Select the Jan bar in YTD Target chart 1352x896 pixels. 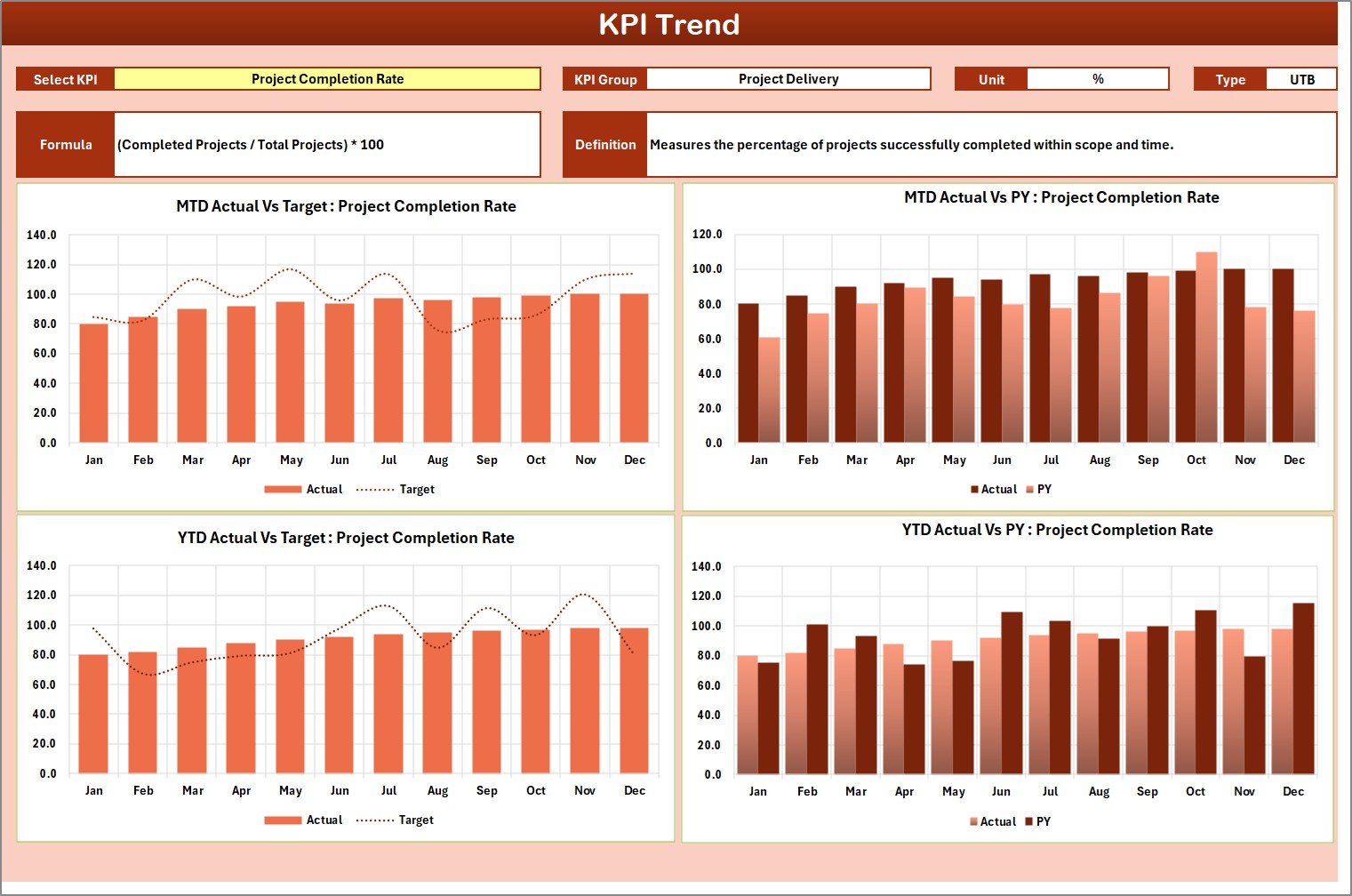[93, 714]
